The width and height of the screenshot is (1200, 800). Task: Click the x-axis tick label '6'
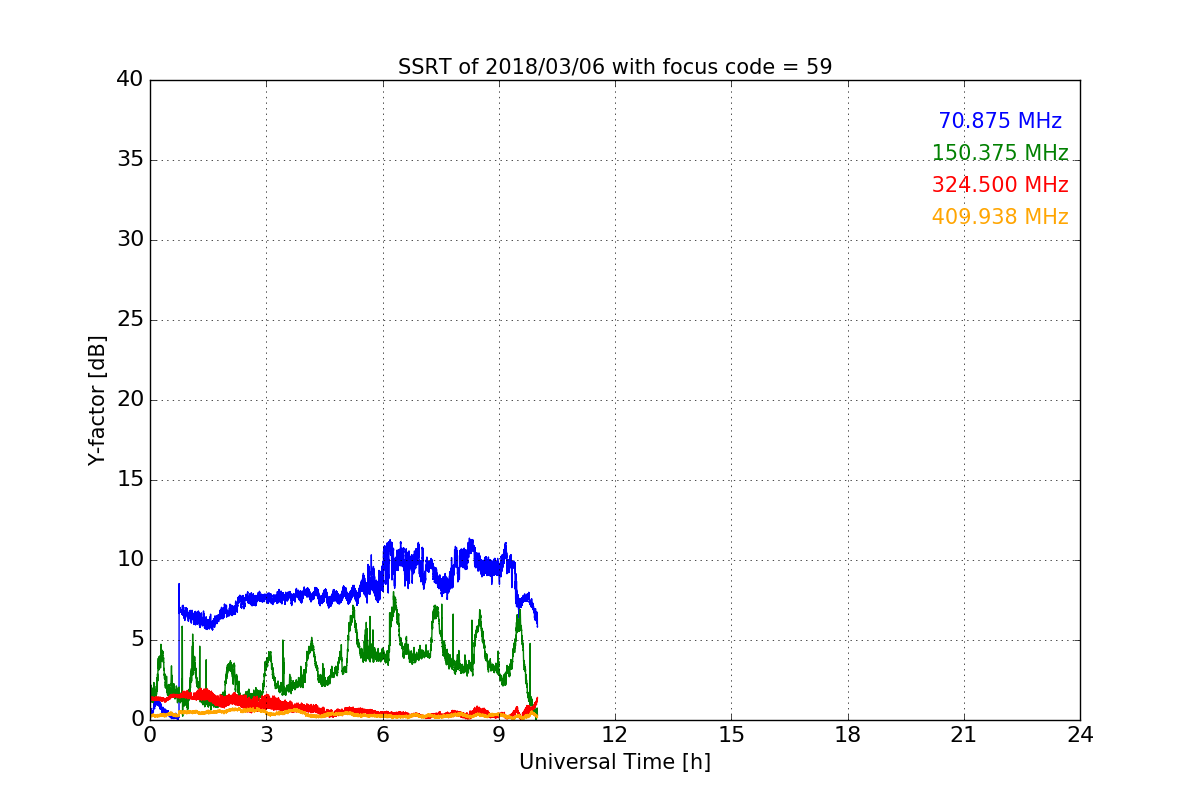[x=383, y=735]
